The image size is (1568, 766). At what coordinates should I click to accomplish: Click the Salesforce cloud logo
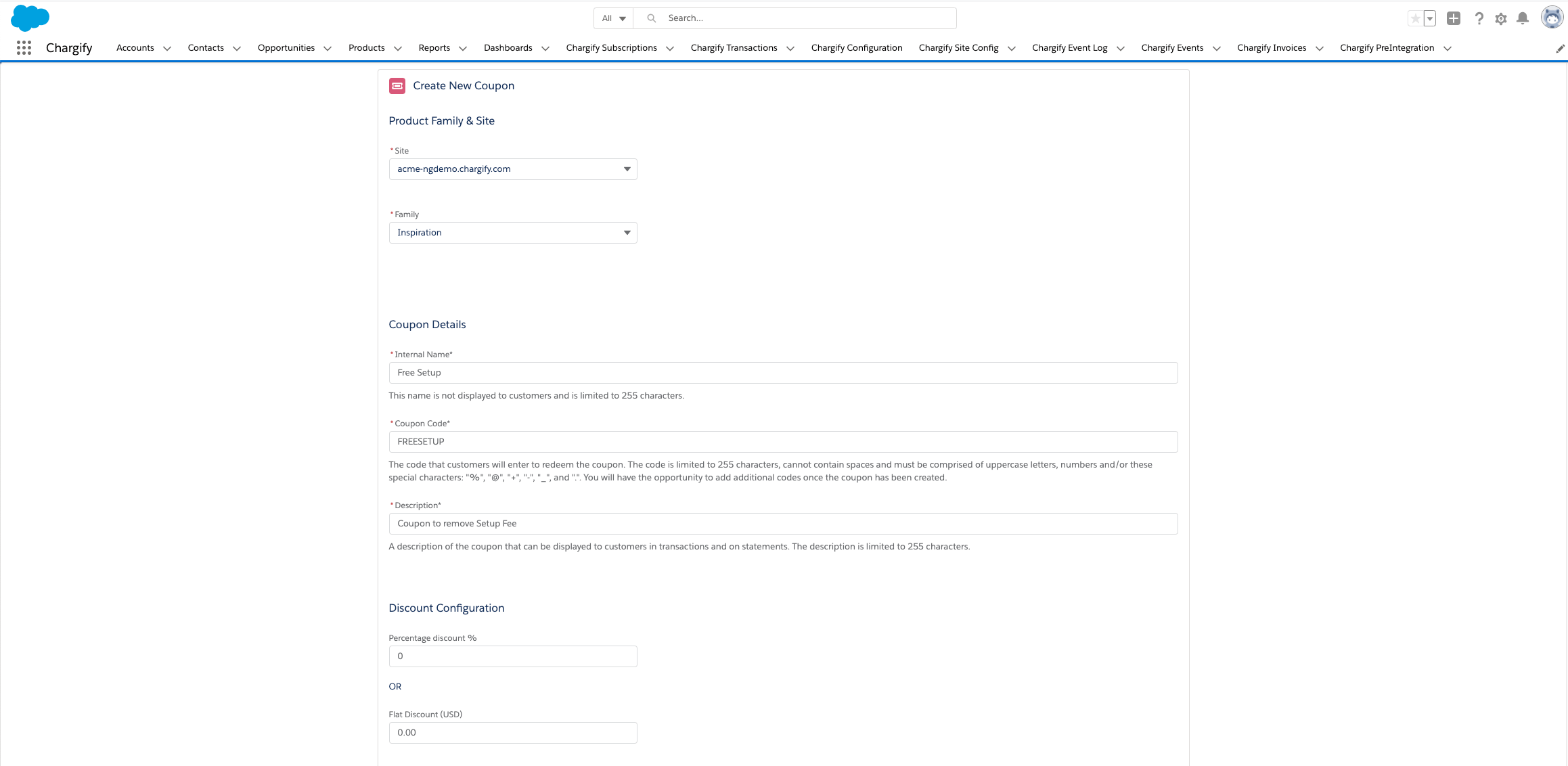click(x=30, y=18)
